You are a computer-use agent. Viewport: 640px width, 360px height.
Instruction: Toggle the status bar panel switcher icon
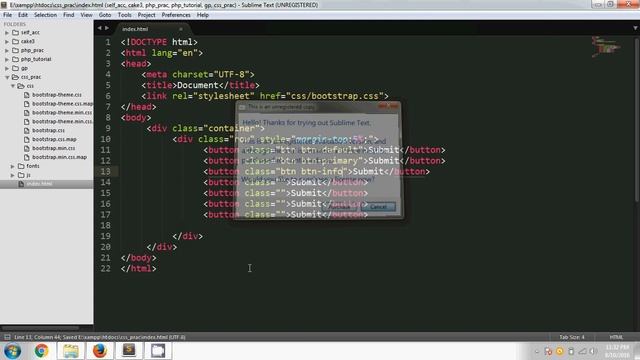(x=7, y=337)
